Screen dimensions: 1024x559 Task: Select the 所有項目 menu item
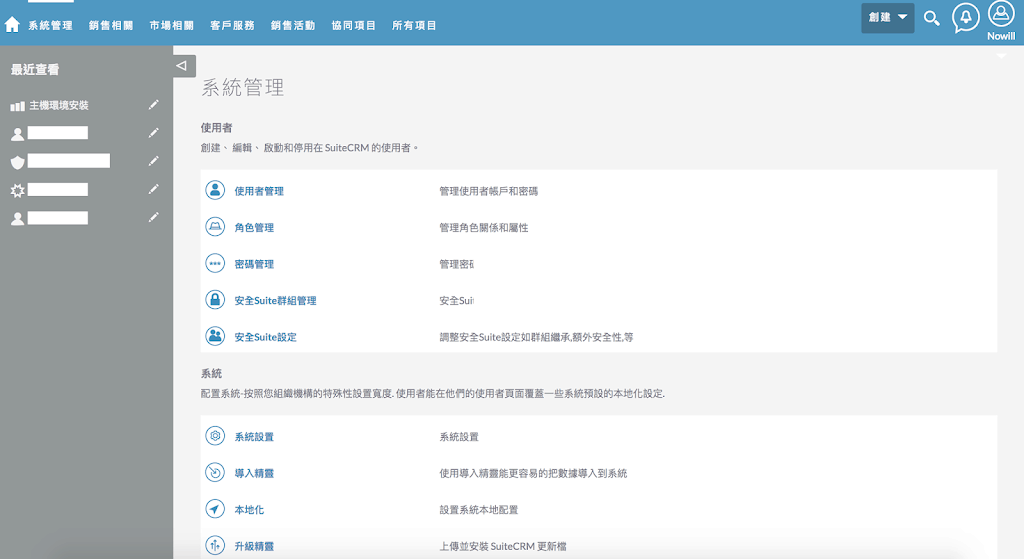pos(414,25)
